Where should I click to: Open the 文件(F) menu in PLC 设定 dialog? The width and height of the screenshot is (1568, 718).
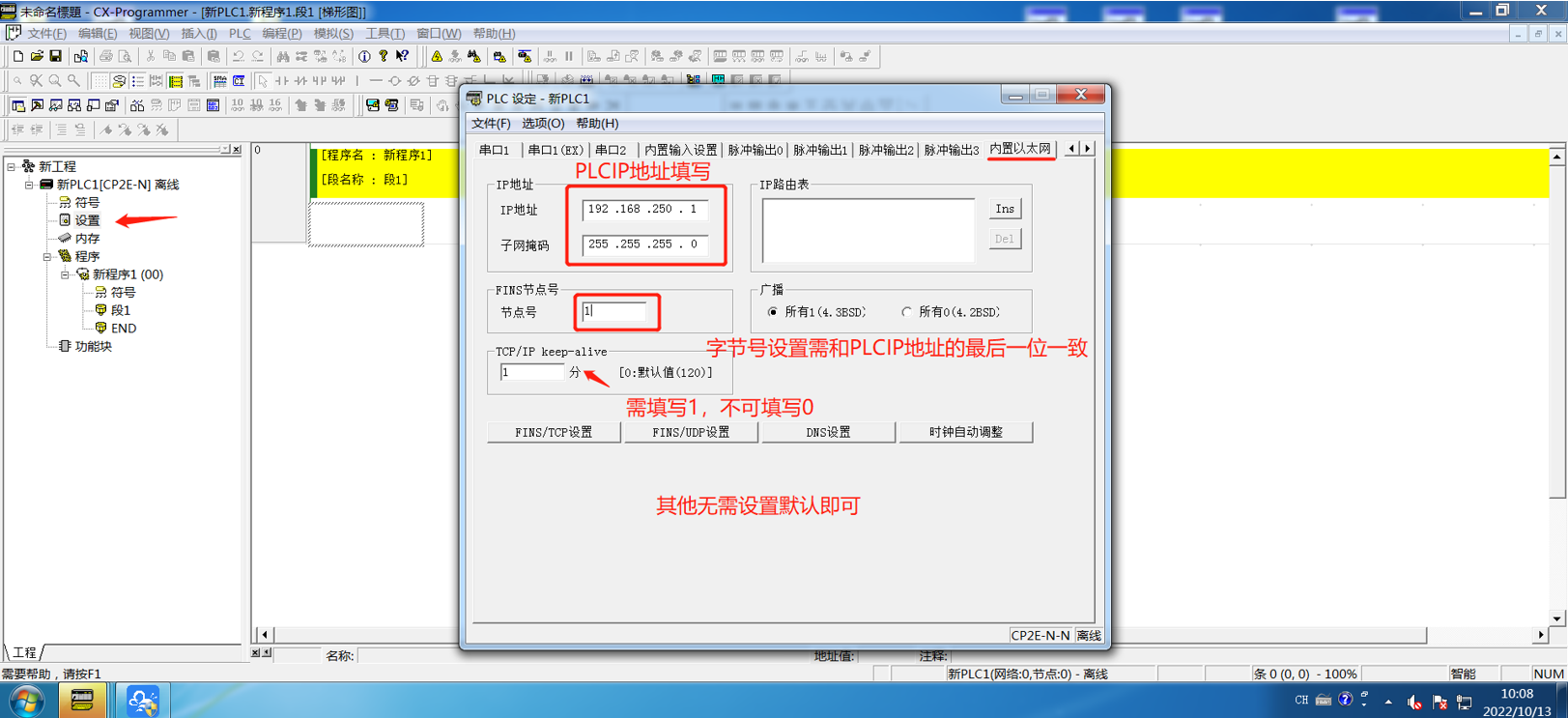point(491,124)
